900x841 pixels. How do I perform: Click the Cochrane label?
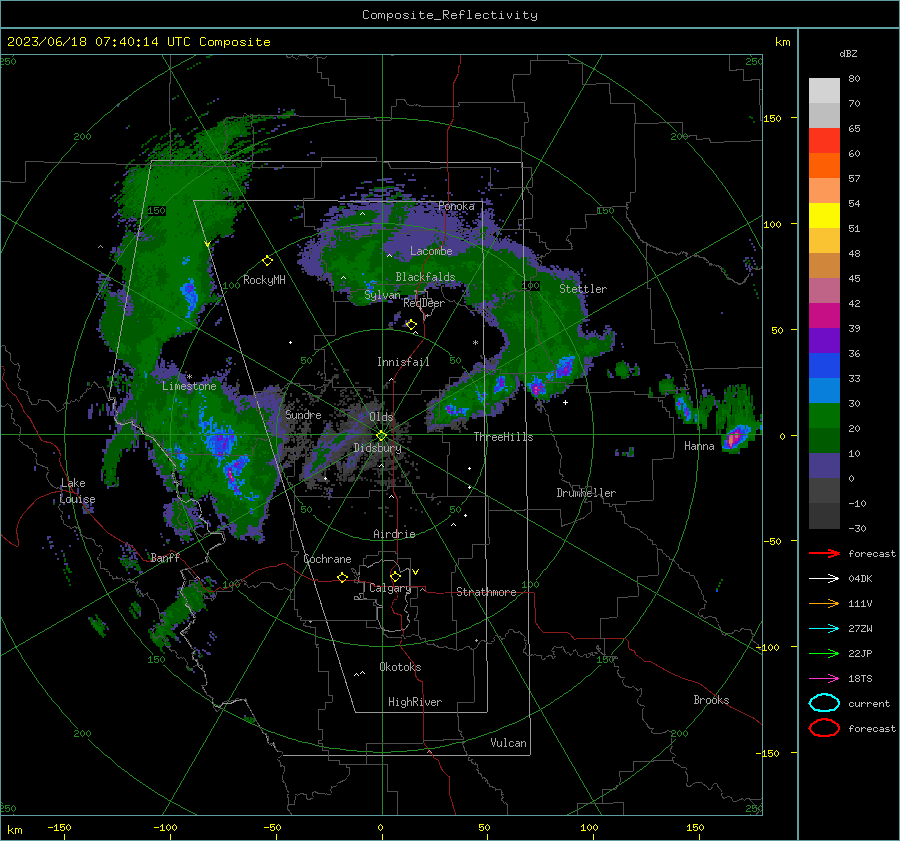click(x=327, y=559)
